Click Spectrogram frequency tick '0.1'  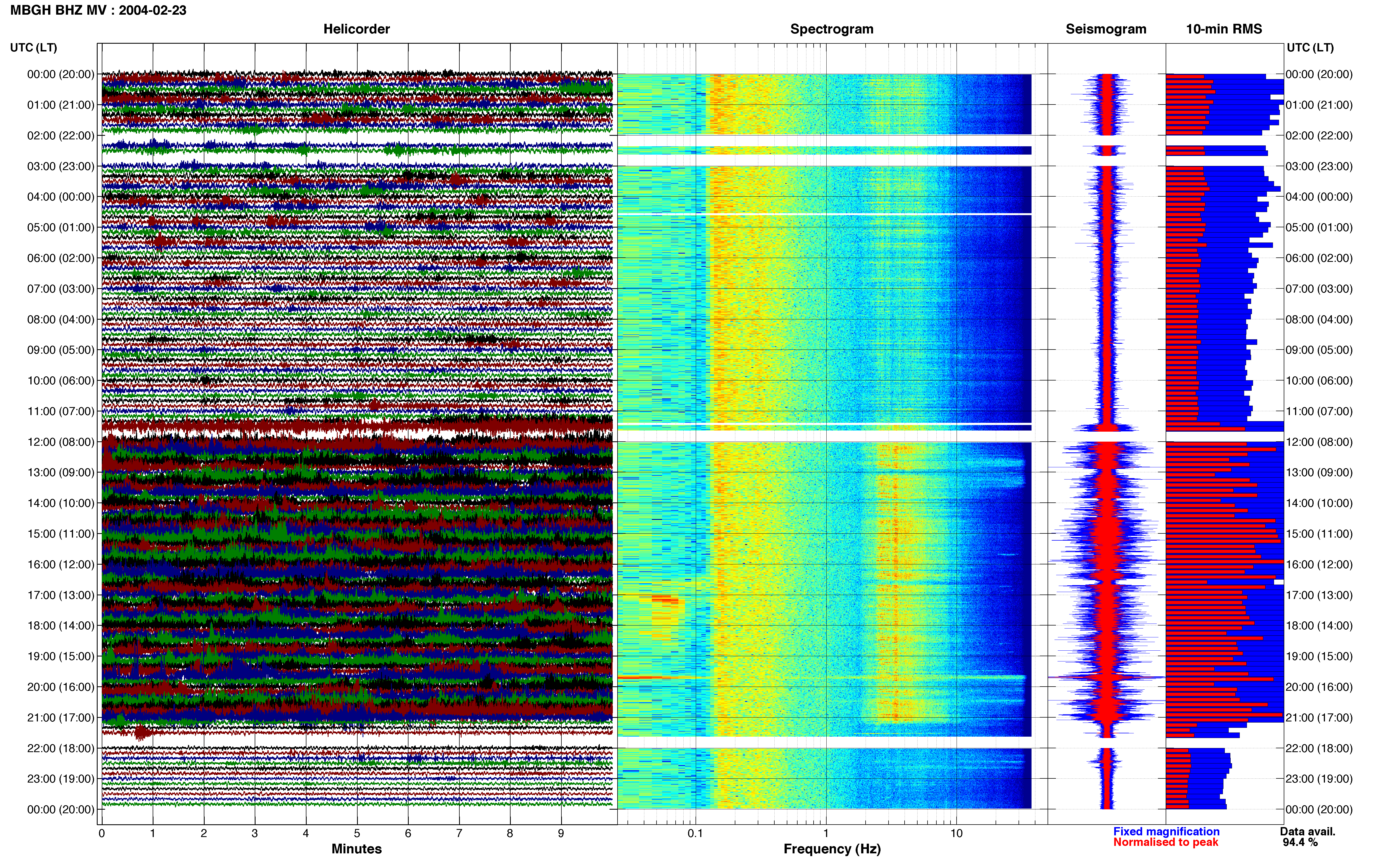pyautogui.click(x=695, y=833)
